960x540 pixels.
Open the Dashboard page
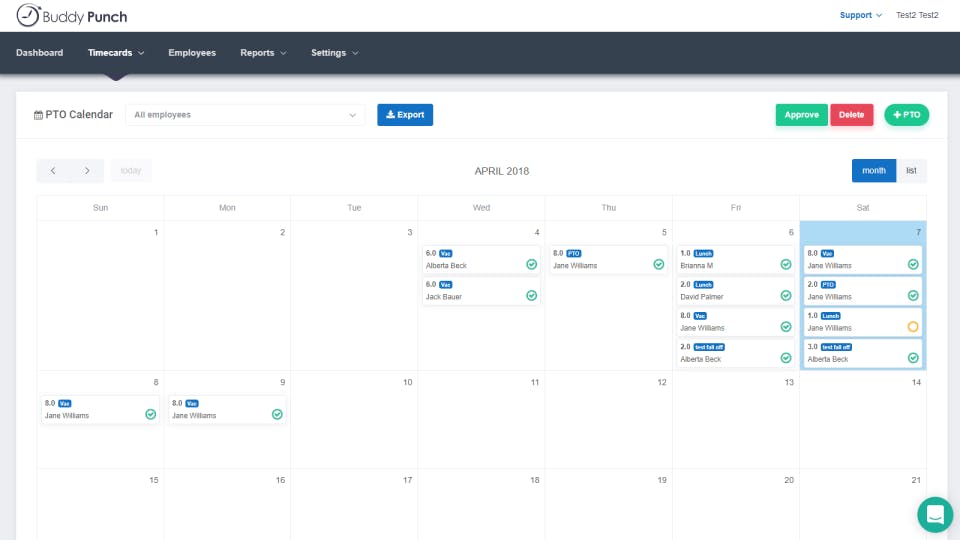[x=40, y=53]
